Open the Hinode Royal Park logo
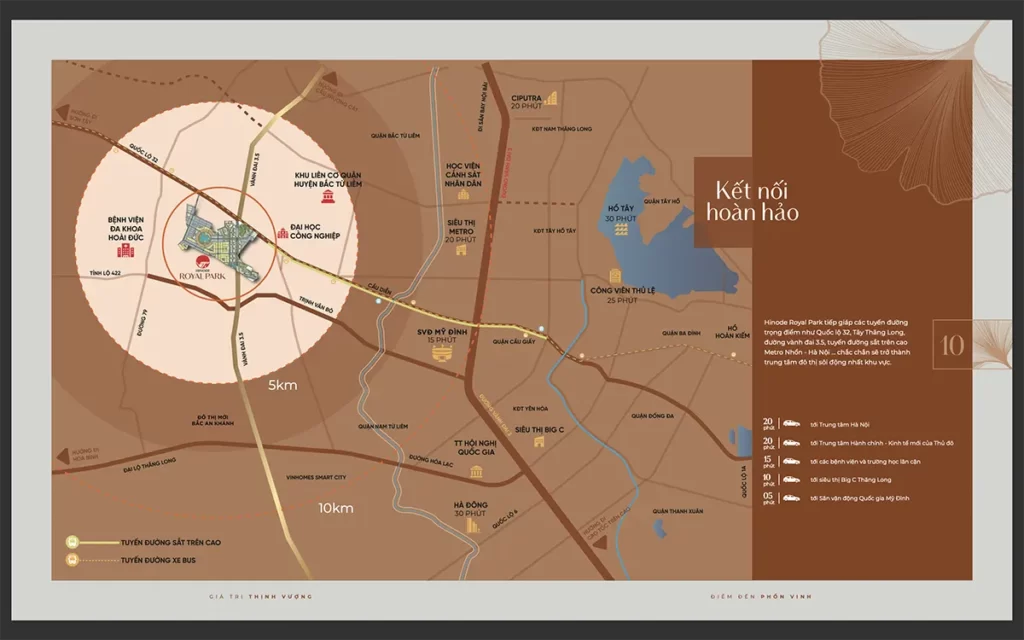Viewport: 1024px width, 640px height. pos(204,262)
